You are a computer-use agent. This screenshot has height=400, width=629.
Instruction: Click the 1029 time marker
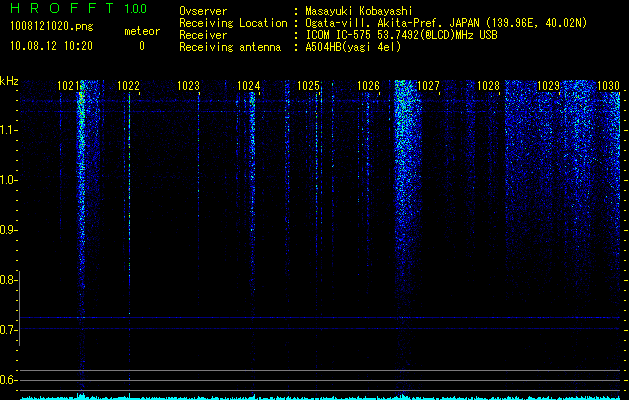[x=548, y=86]
